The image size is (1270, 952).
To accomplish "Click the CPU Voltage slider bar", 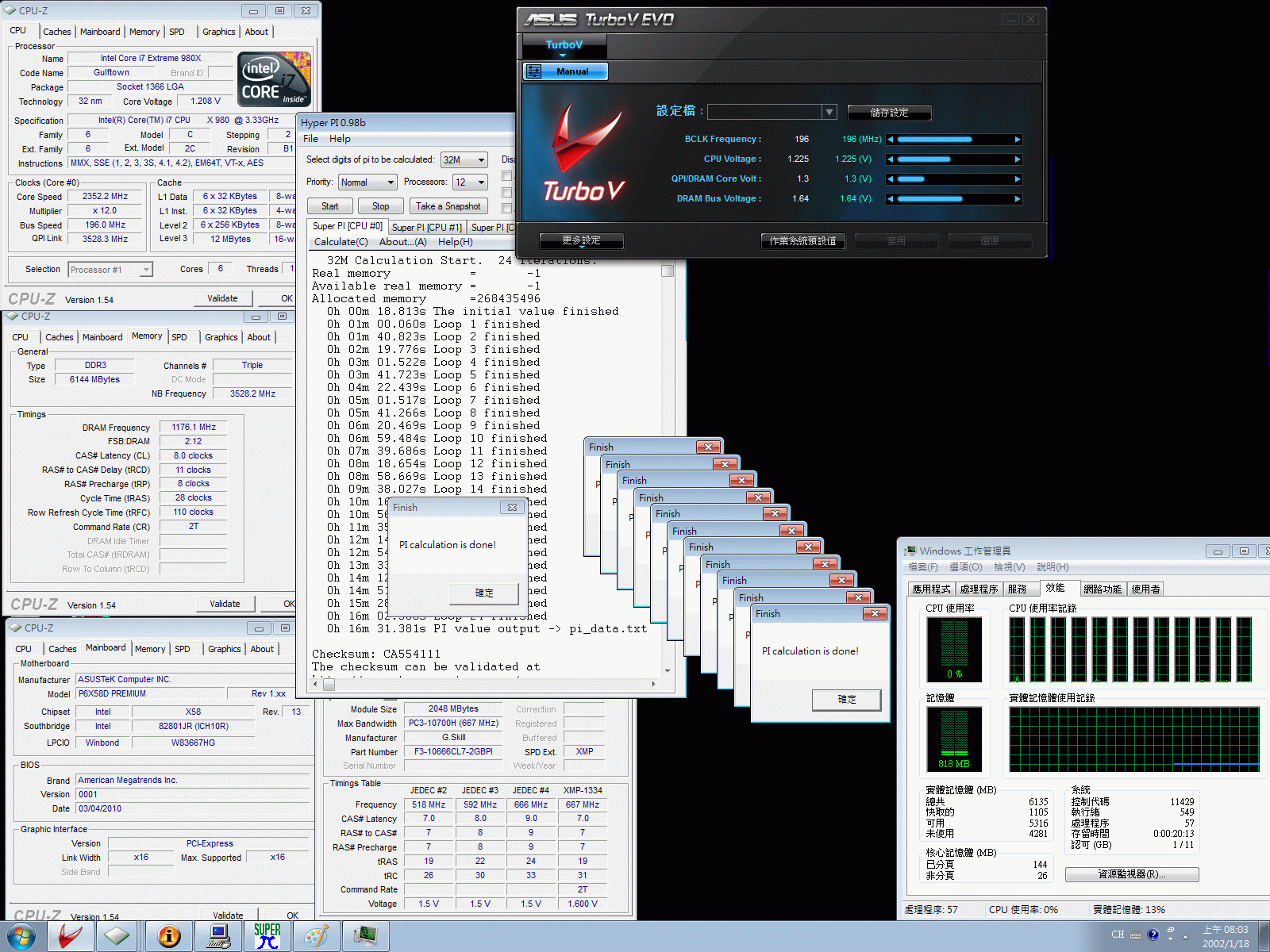I will tap(954, 159).
